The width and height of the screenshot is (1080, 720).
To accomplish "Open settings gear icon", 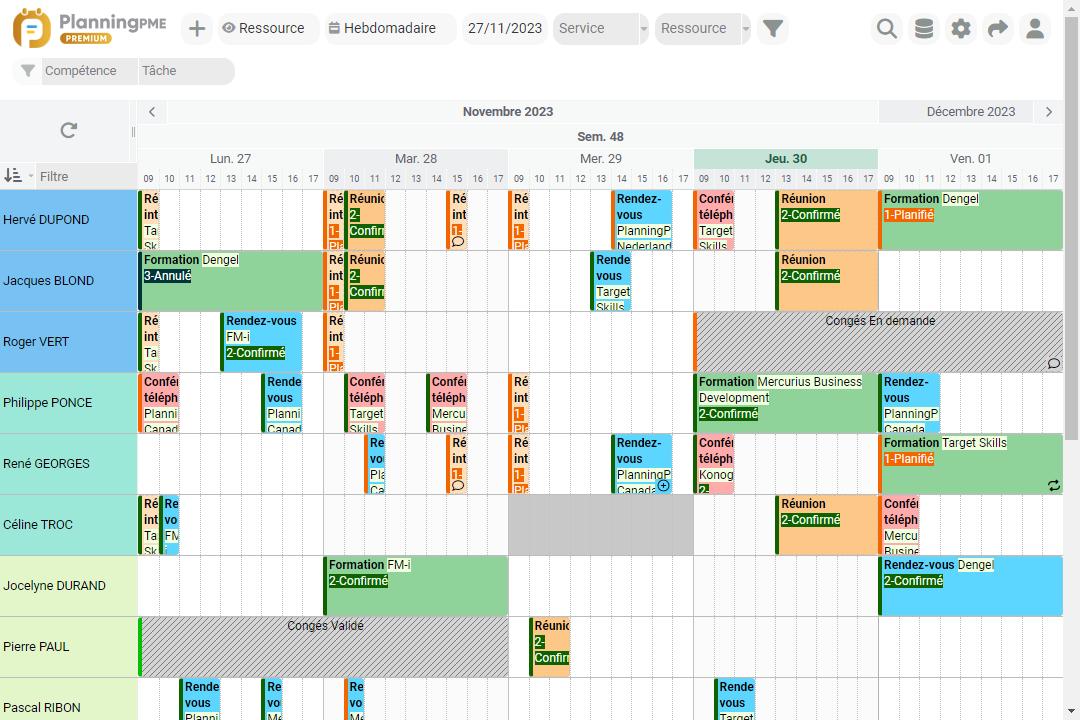I will pos(961,28).
